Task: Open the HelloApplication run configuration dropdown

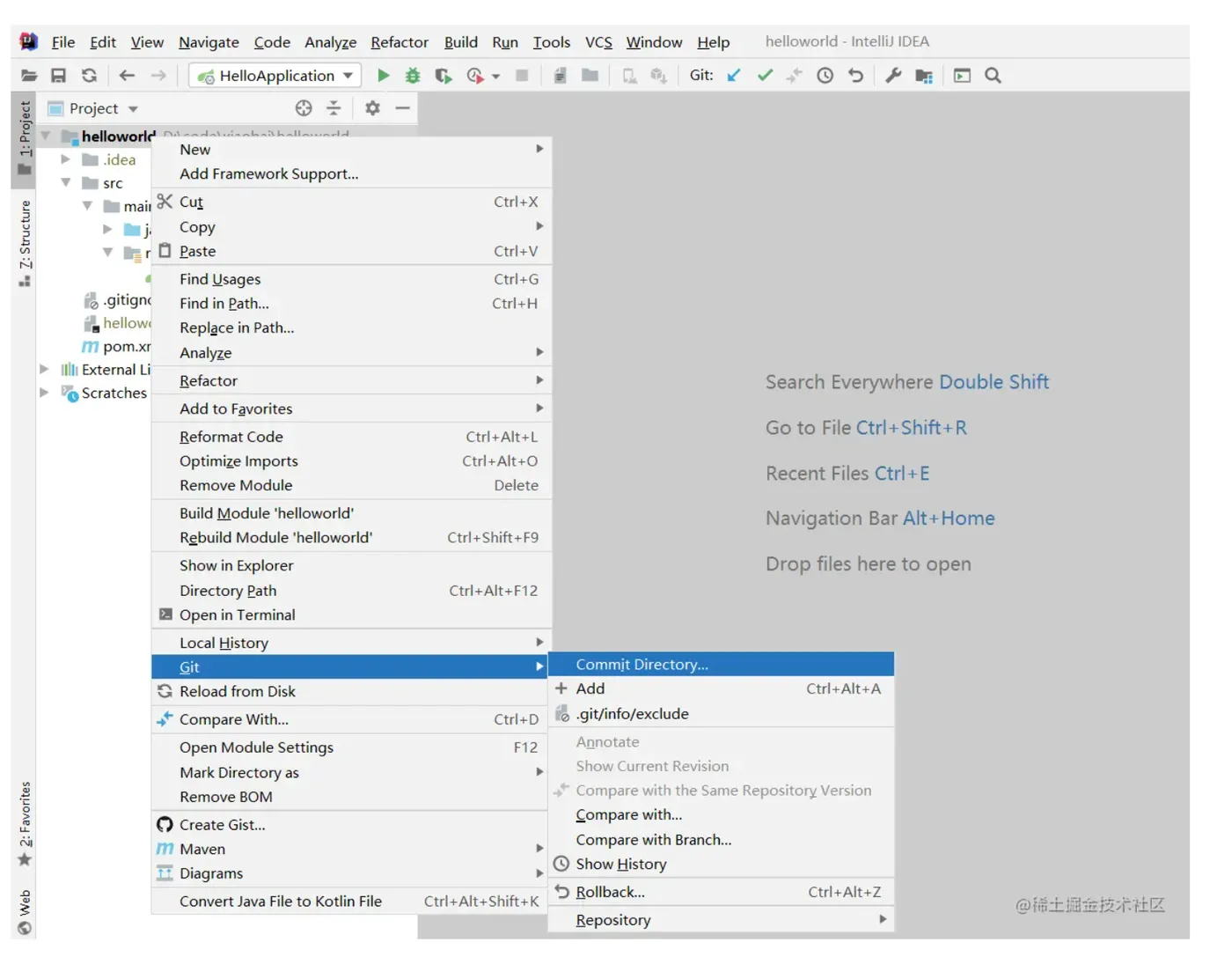Action: 275,76
